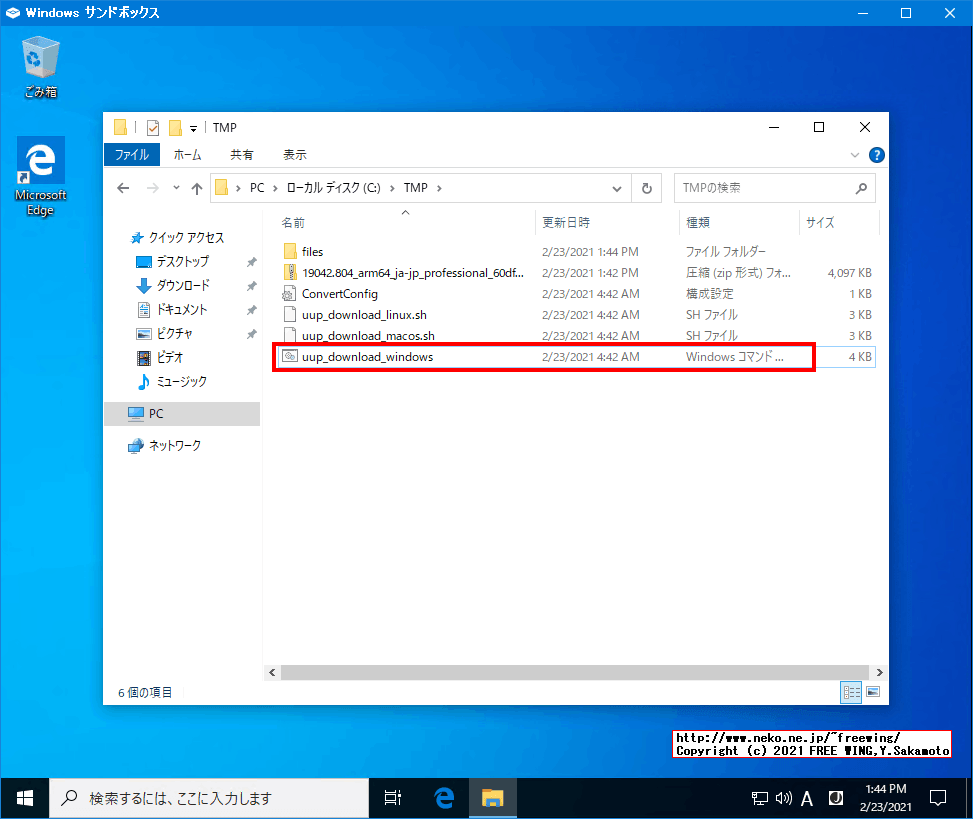This screenshot has width=973, height=819.
Task: Open the address bar history dropdown
Action: point(617,187)
